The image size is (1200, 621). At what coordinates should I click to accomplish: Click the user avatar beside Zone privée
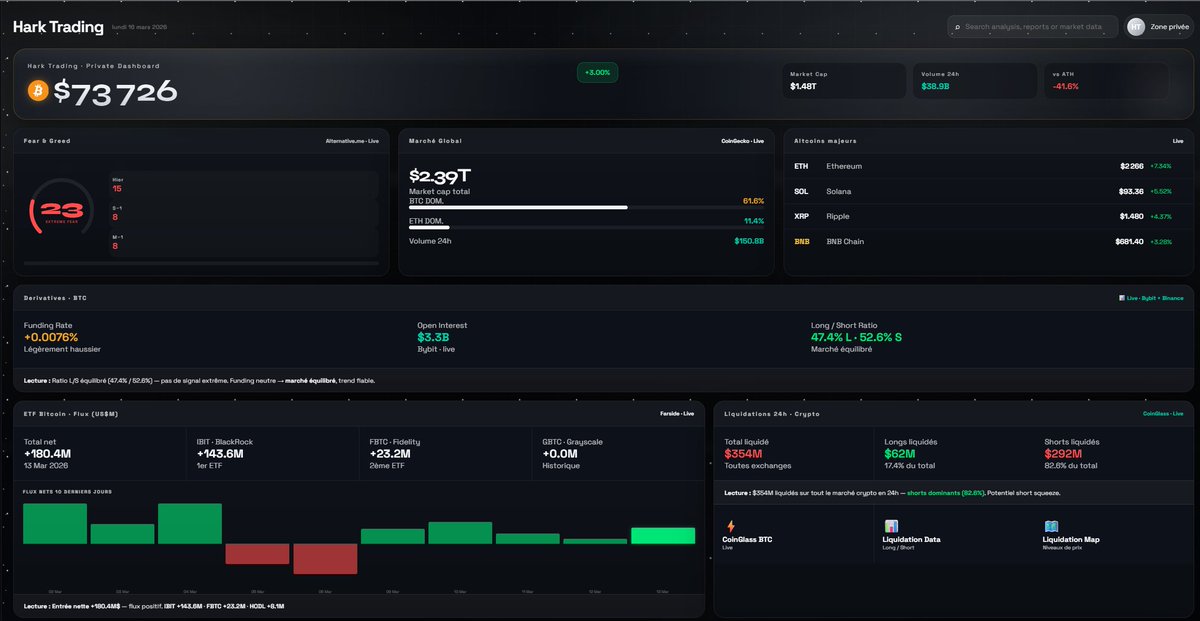[1136, 27]
